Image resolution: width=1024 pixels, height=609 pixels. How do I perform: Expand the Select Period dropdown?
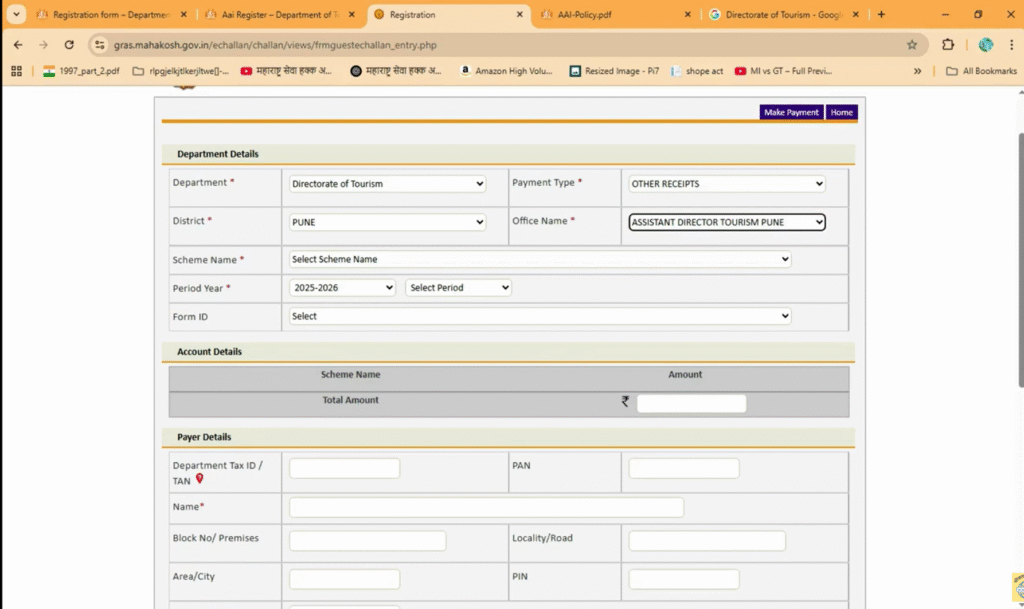pos(458,288)
